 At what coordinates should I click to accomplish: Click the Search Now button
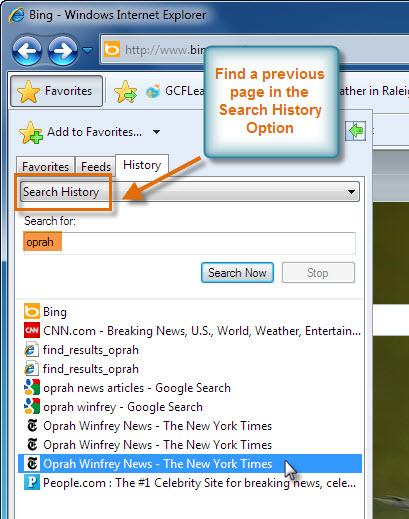click(x=237, y=273)
